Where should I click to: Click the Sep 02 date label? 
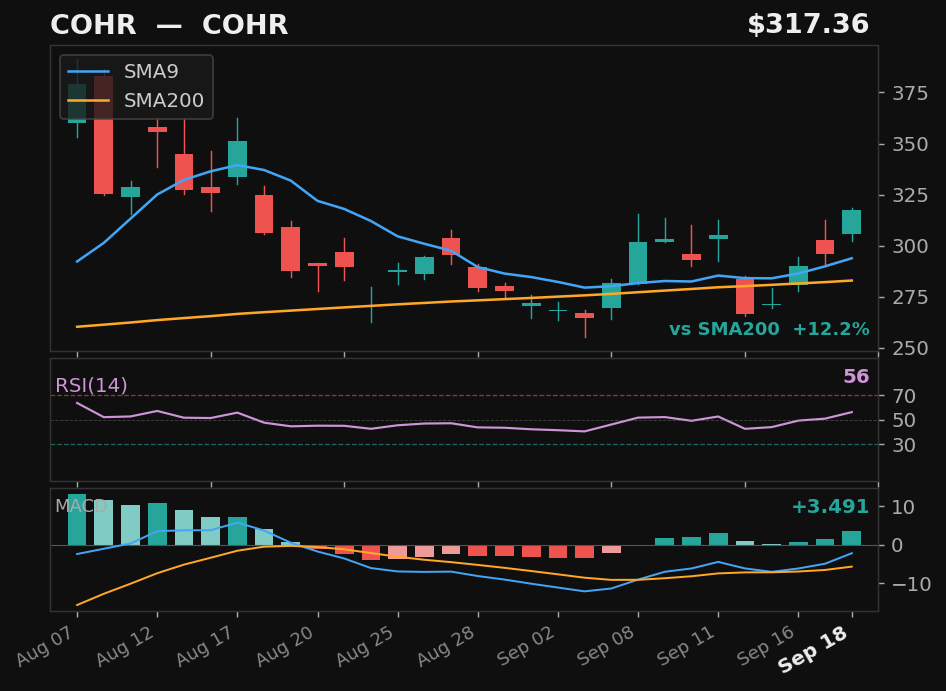[x=527, y=646]
